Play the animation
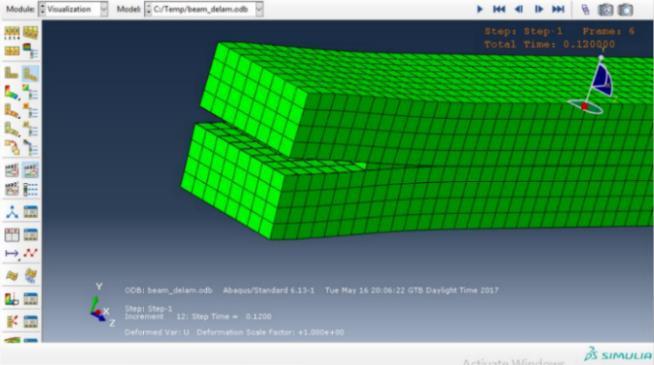654x365 pixels. [480, 9]
